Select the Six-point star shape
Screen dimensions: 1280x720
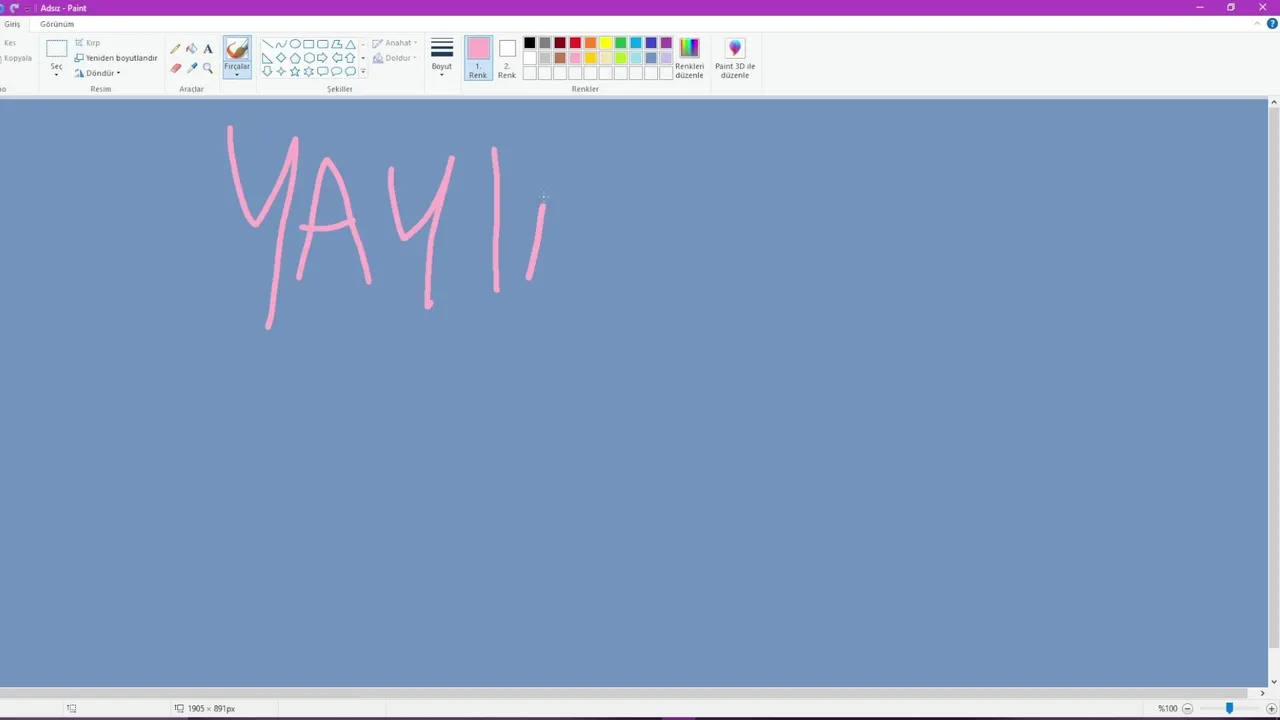tap(309, 71)
